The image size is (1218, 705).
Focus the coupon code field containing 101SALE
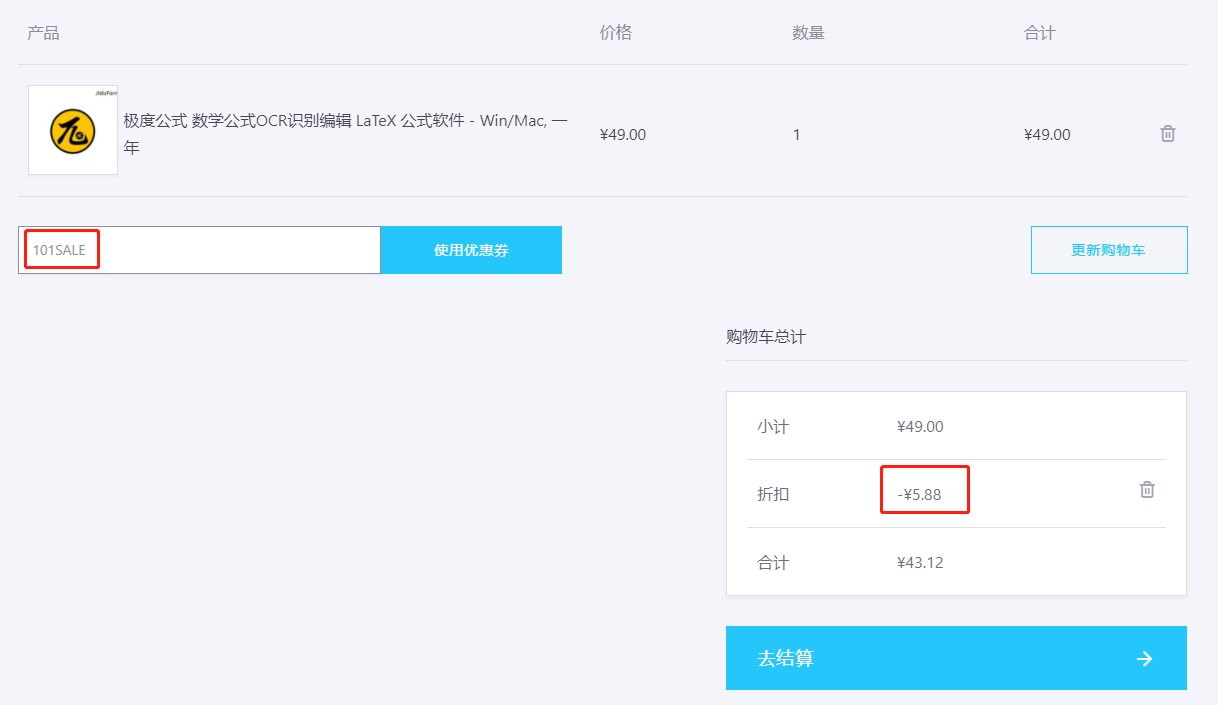[199, 250]
